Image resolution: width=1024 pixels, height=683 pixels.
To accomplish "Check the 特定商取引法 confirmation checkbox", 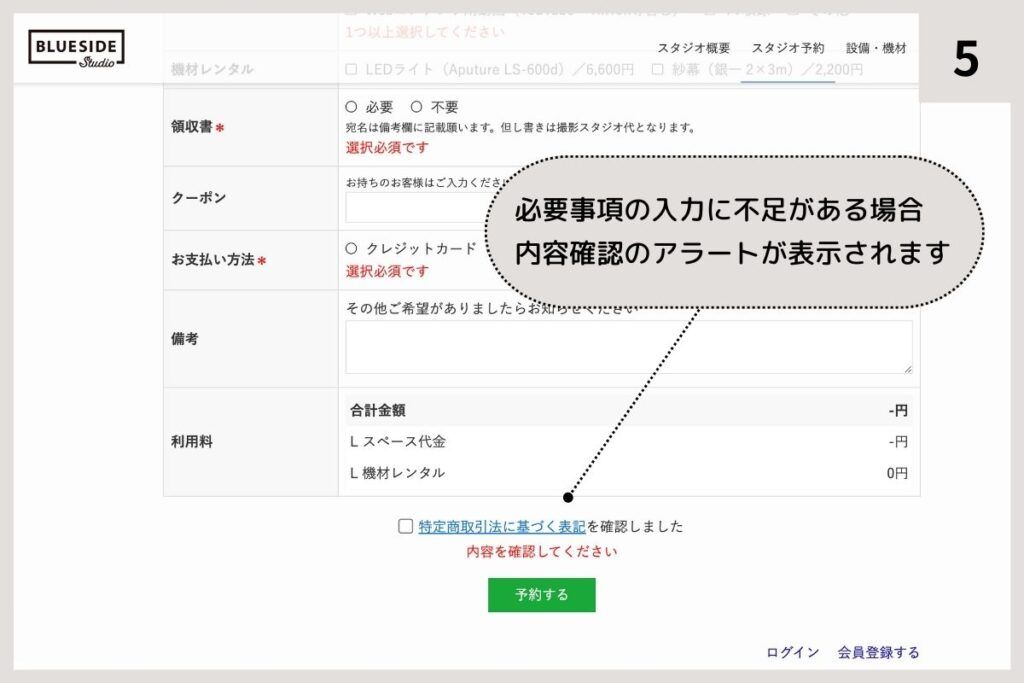I will click(406, 526).
